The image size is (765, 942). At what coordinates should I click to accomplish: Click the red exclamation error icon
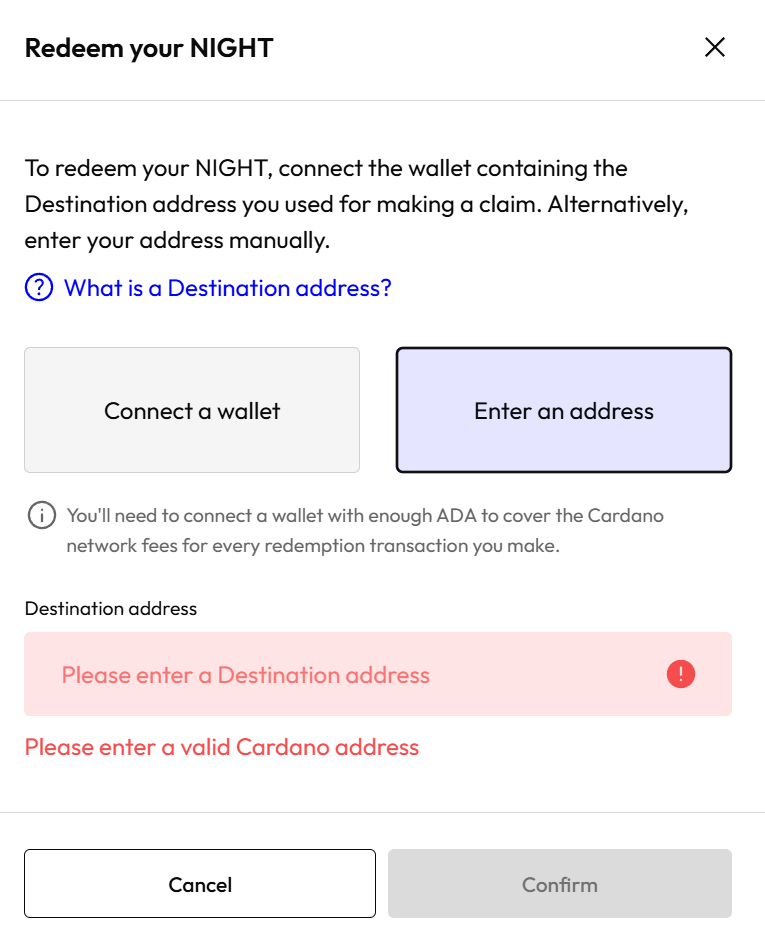680,675
